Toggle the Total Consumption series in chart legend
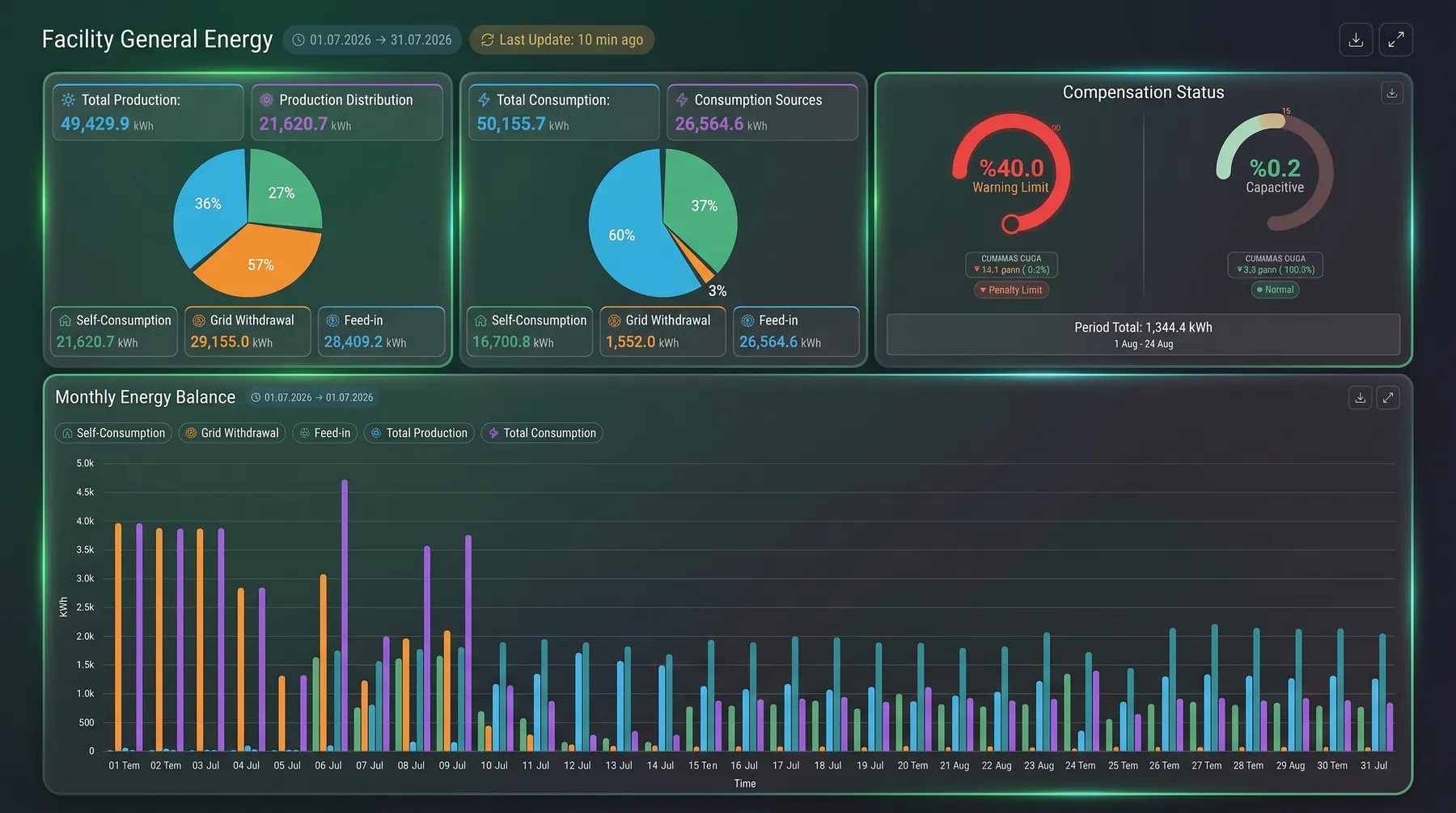The width and height of the screenshot is (1456, 813). (542, 433)
